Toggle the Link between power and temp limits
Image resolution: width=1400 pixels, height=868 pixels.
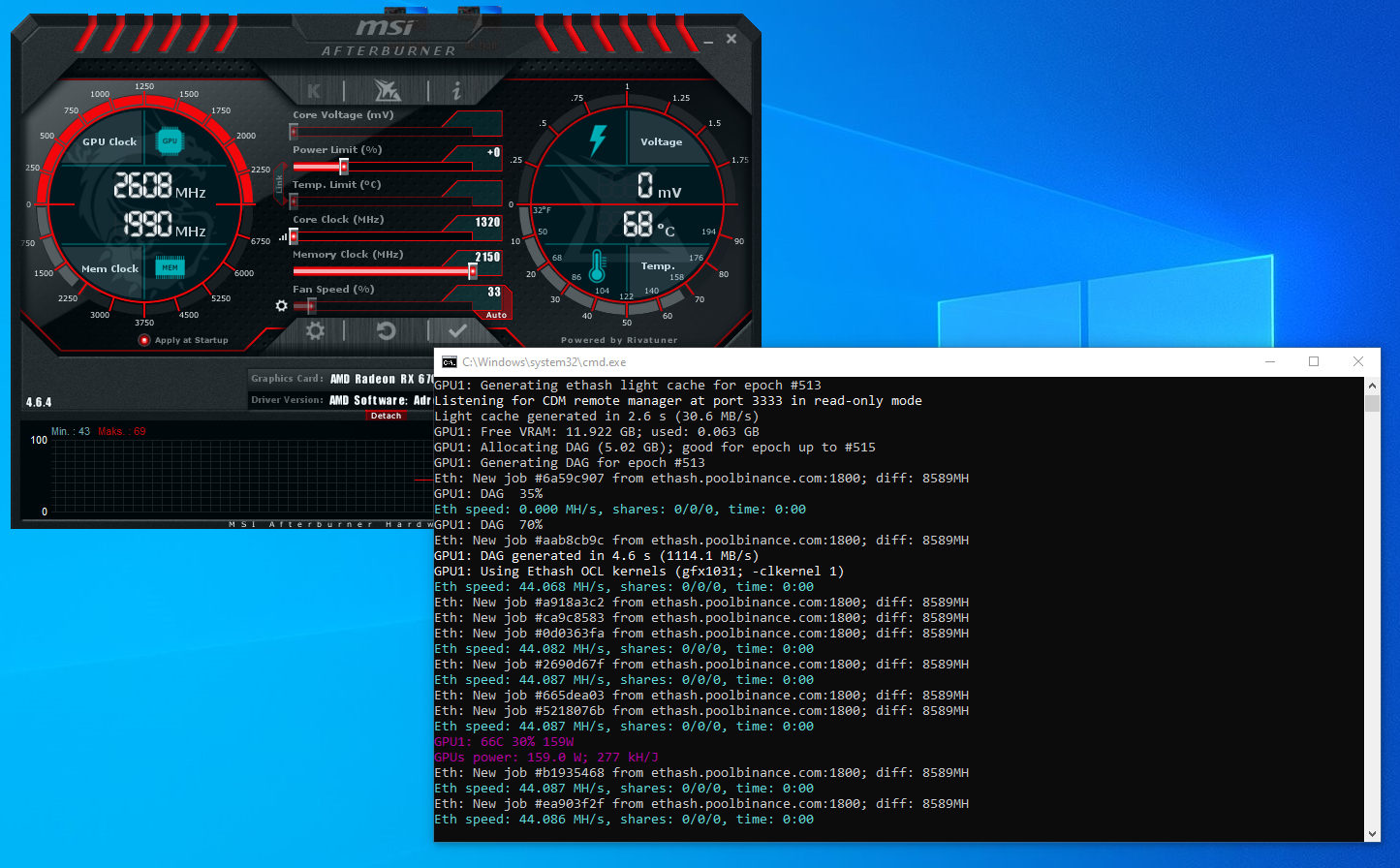pyautogui.click(x=280, y=184)
